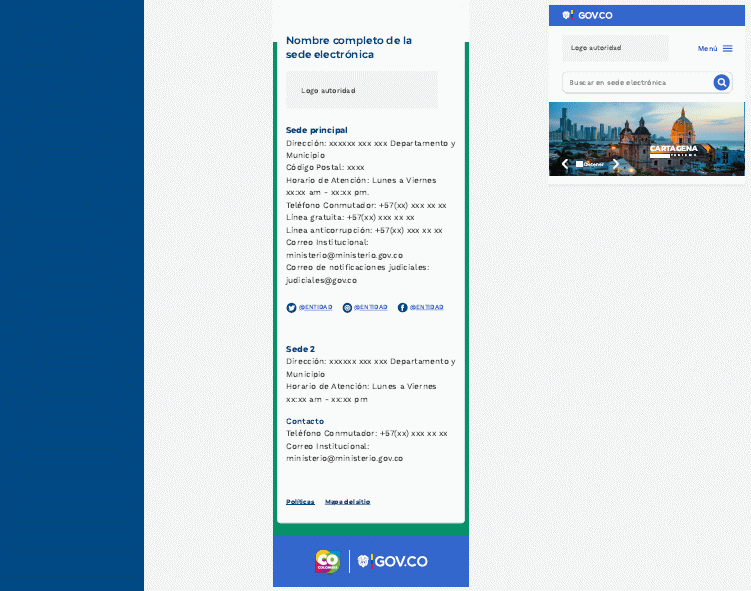The height and width of the screenshot is (591, 751).
Task: Open the Facebook @ENTIDAD link text
Action: (427, 308)
